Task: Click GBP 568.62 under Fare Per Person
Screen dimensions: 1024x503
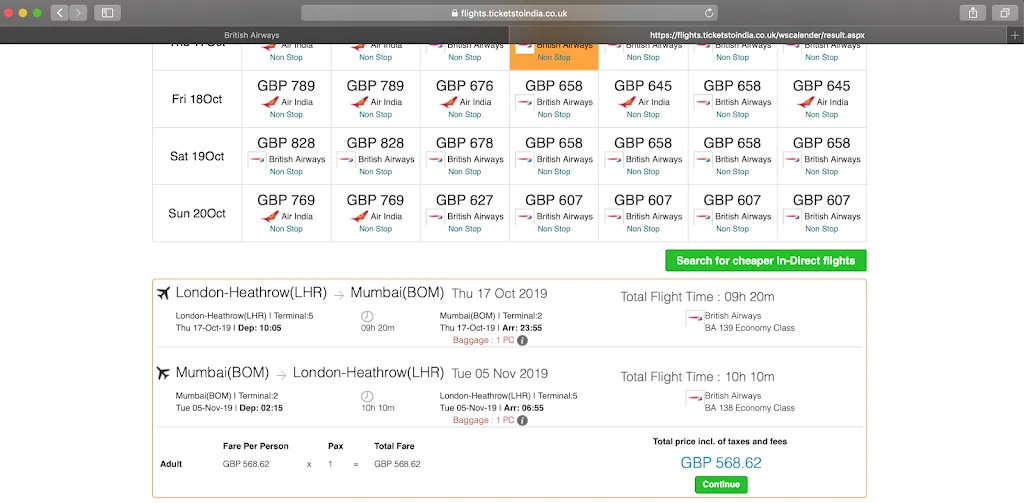Action: click(246, 464)
